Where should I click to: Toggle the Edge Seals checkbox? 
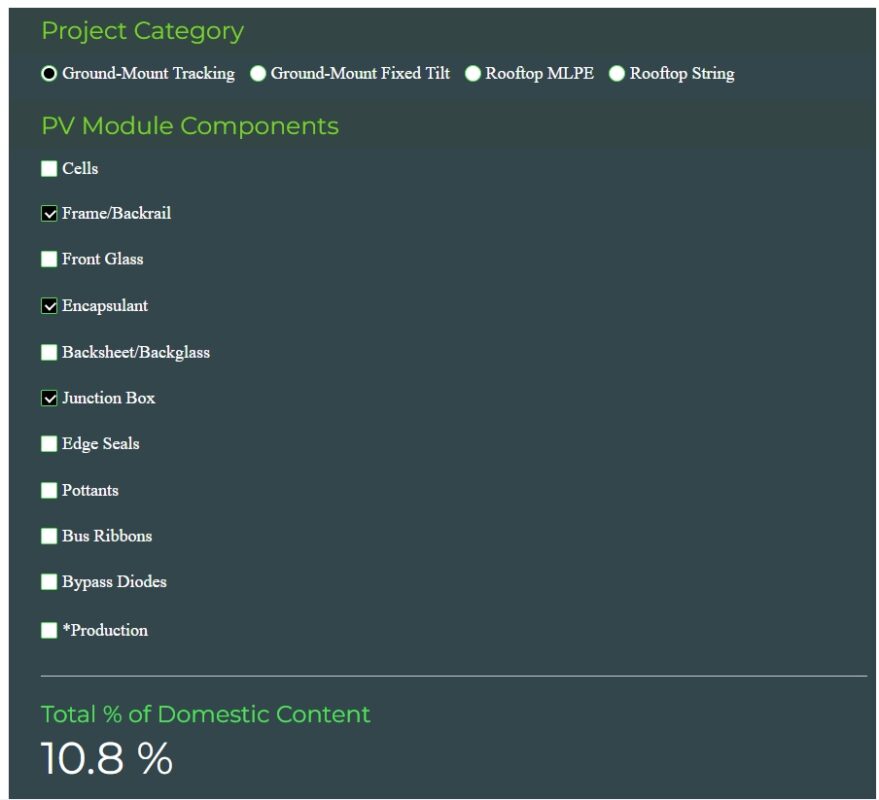point(49,443)
